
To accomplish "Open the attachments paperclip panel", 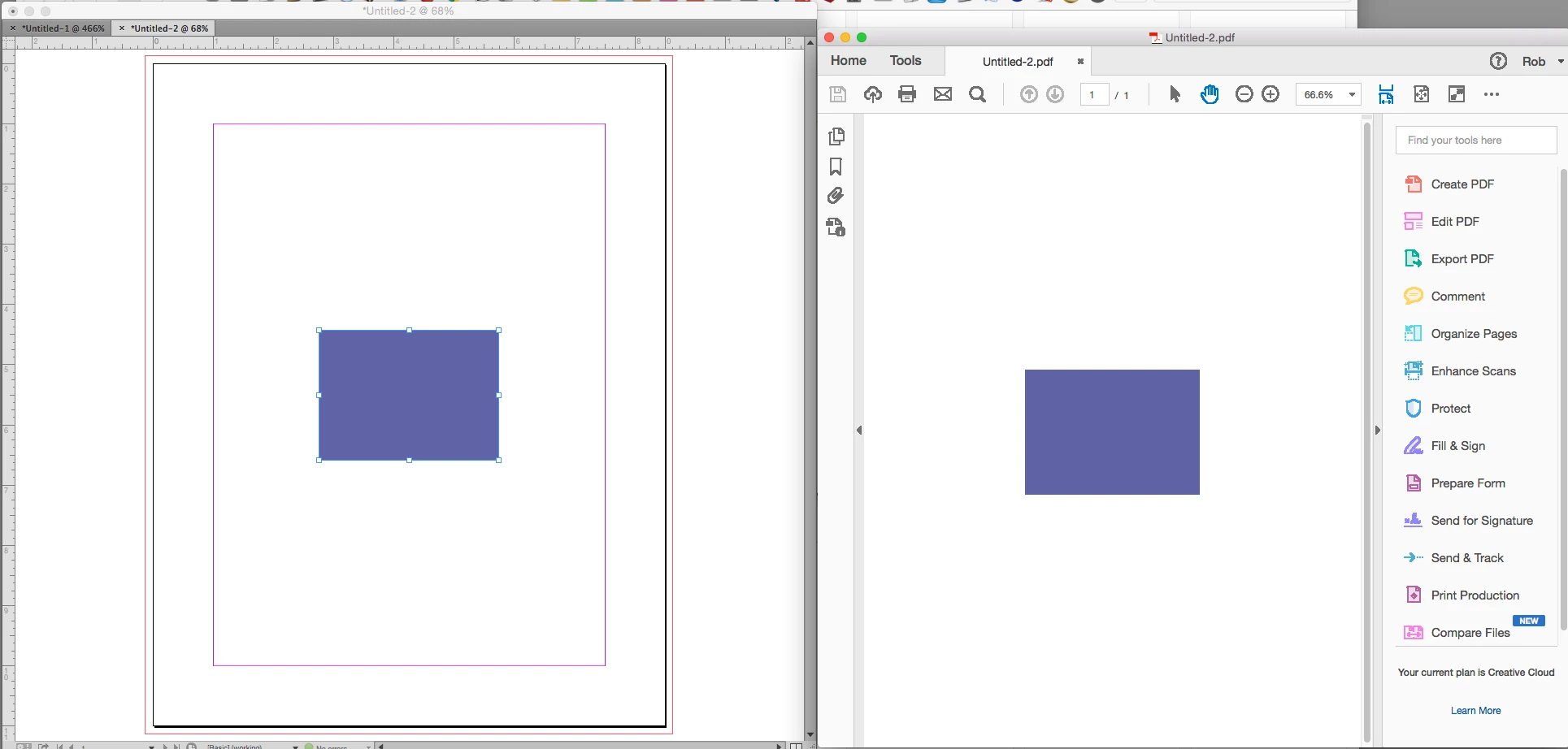I will tap(836, 196).
